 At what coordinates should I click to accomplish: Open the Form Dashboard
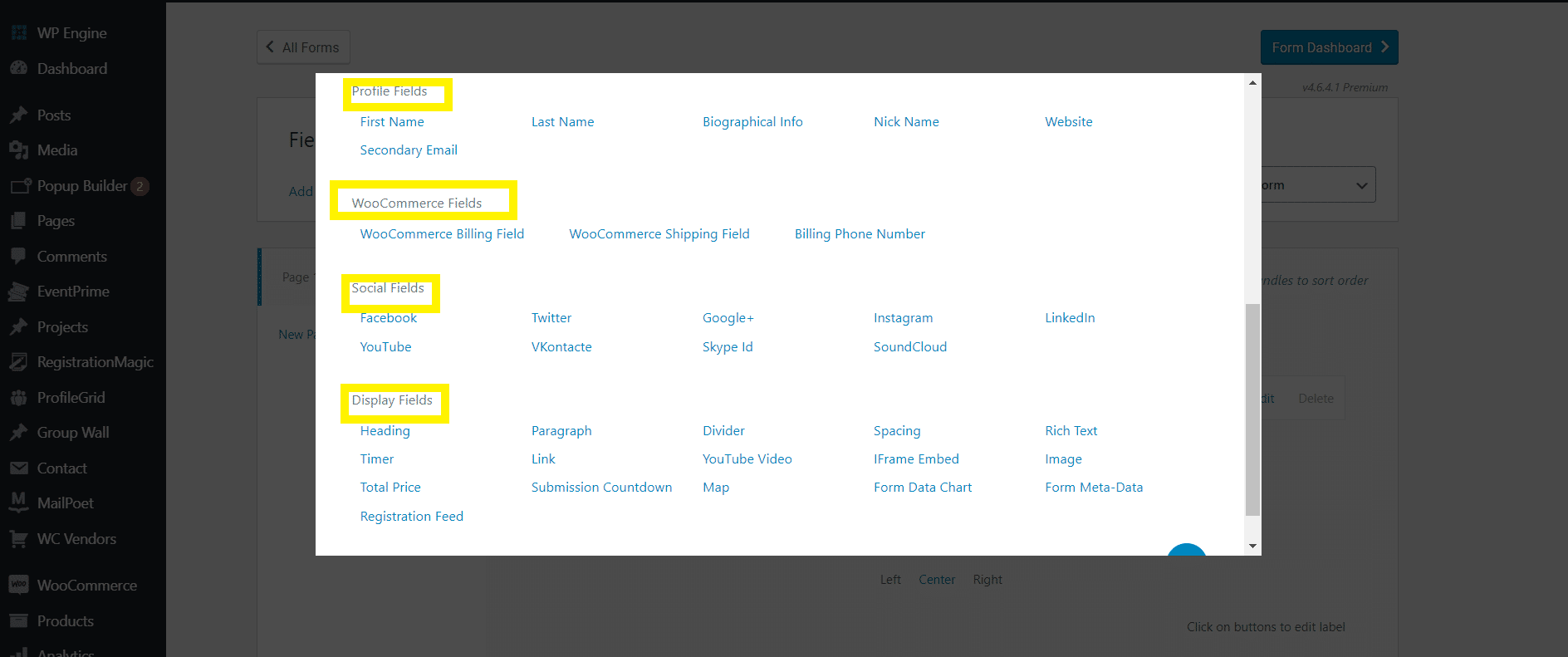point(1329,47)
